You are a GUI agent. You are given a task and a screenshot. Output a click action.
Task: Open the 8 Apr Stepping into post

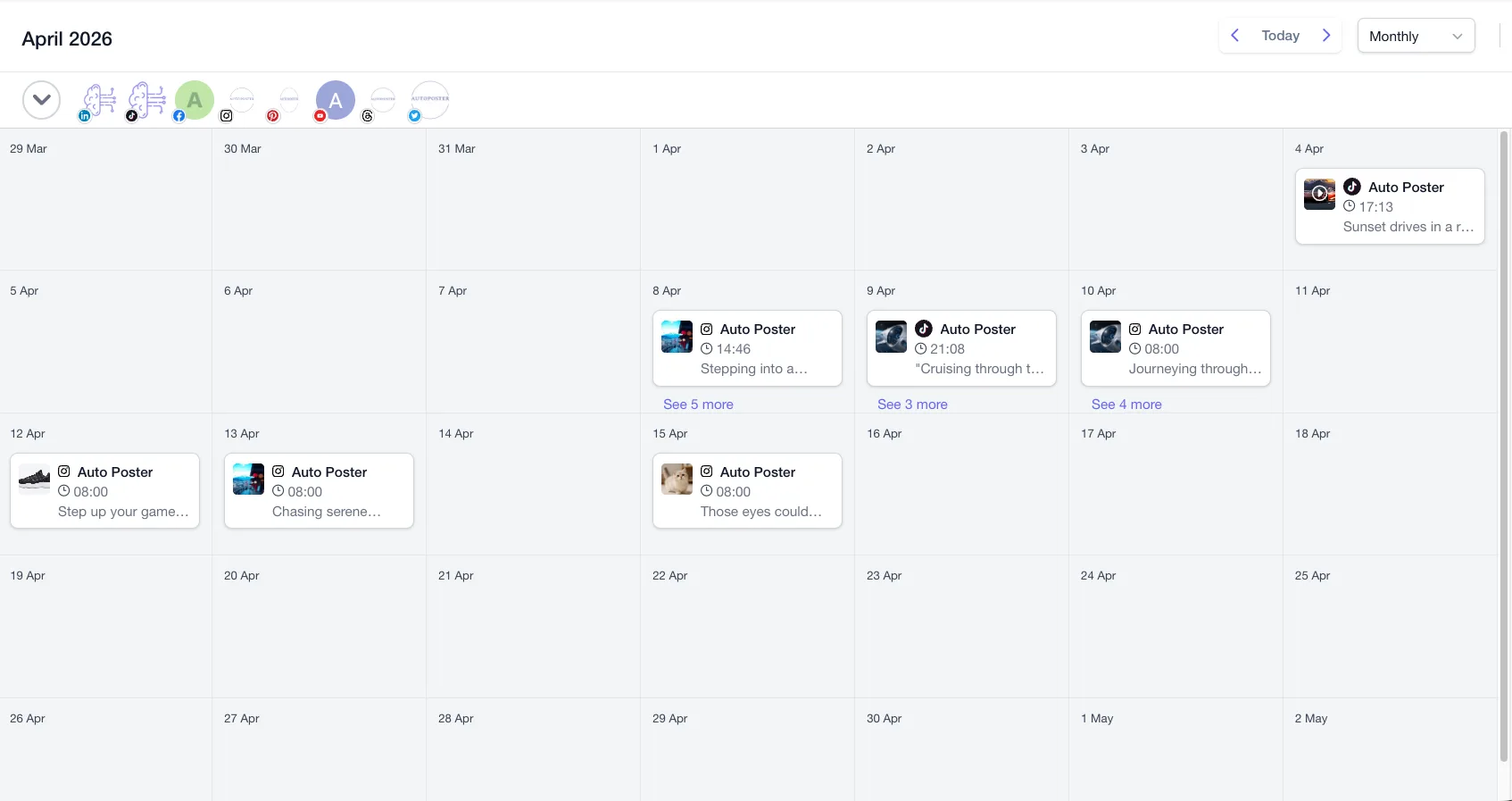[x=747, y=348]
